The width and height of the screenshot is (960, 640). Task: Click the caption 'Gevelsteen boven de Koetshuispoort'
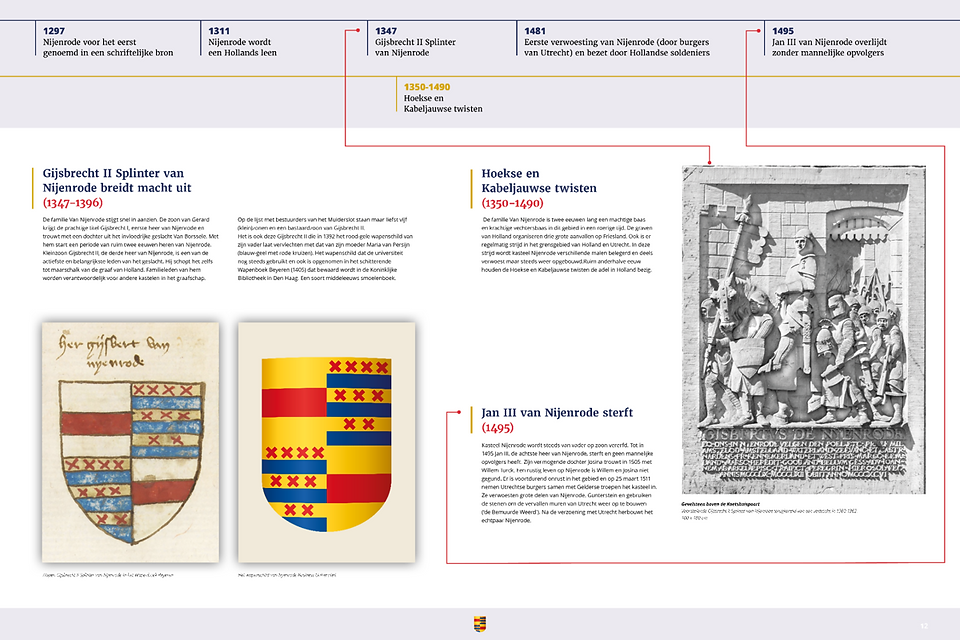(x=721, y=504)
